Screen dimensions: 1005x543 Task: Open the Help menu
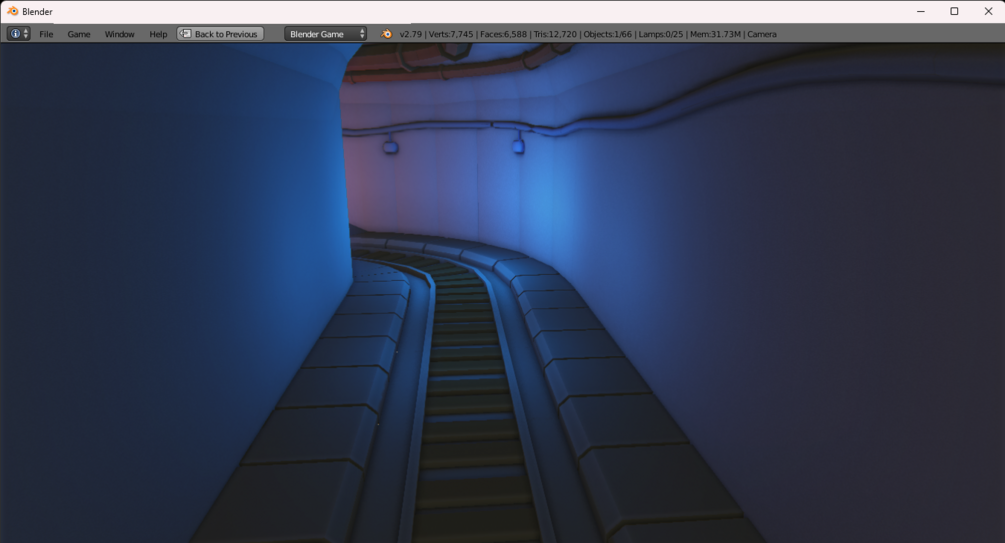158,35
